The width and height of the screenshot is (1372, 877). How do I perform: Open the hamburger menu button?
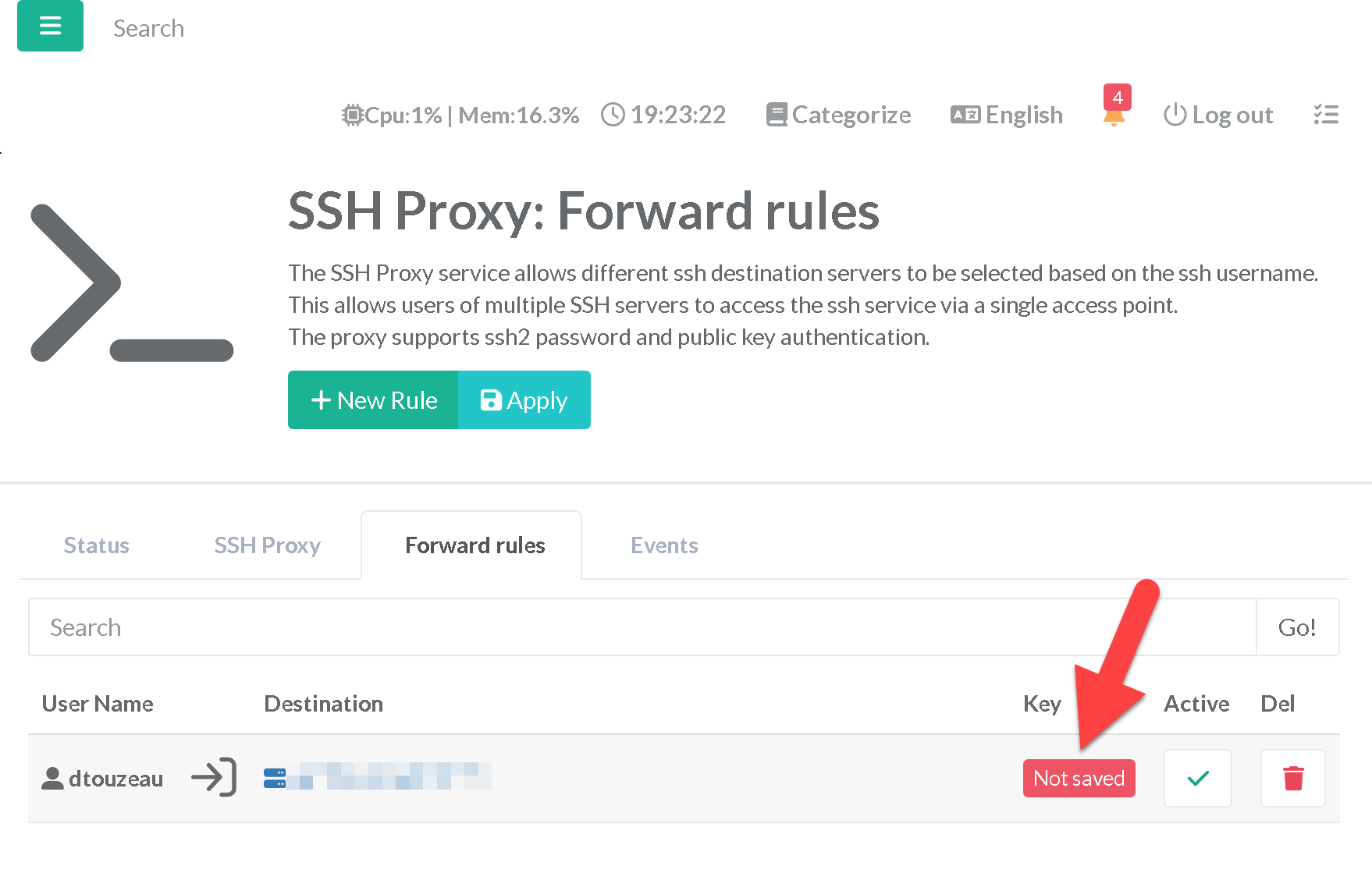[x=50, y=27]
